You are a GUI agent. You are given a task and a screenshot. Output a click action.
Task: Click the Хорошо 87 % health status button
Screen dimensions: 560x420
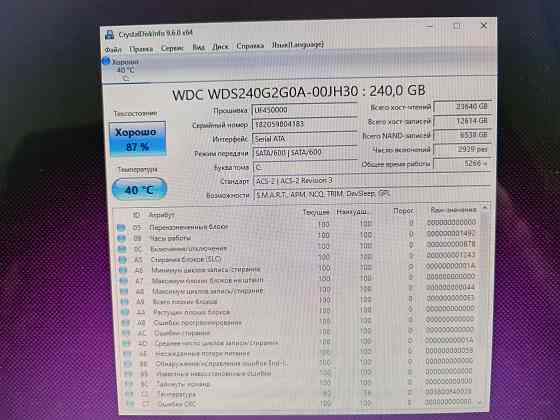coord(138,139)
